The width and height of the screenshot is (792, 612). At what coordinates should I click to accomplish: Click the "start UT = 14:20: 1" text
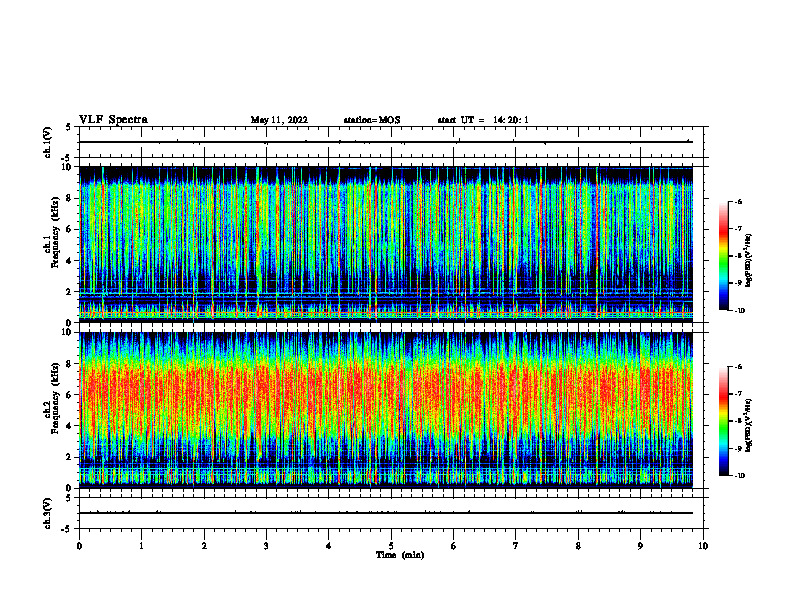click(x=483, y=120)
